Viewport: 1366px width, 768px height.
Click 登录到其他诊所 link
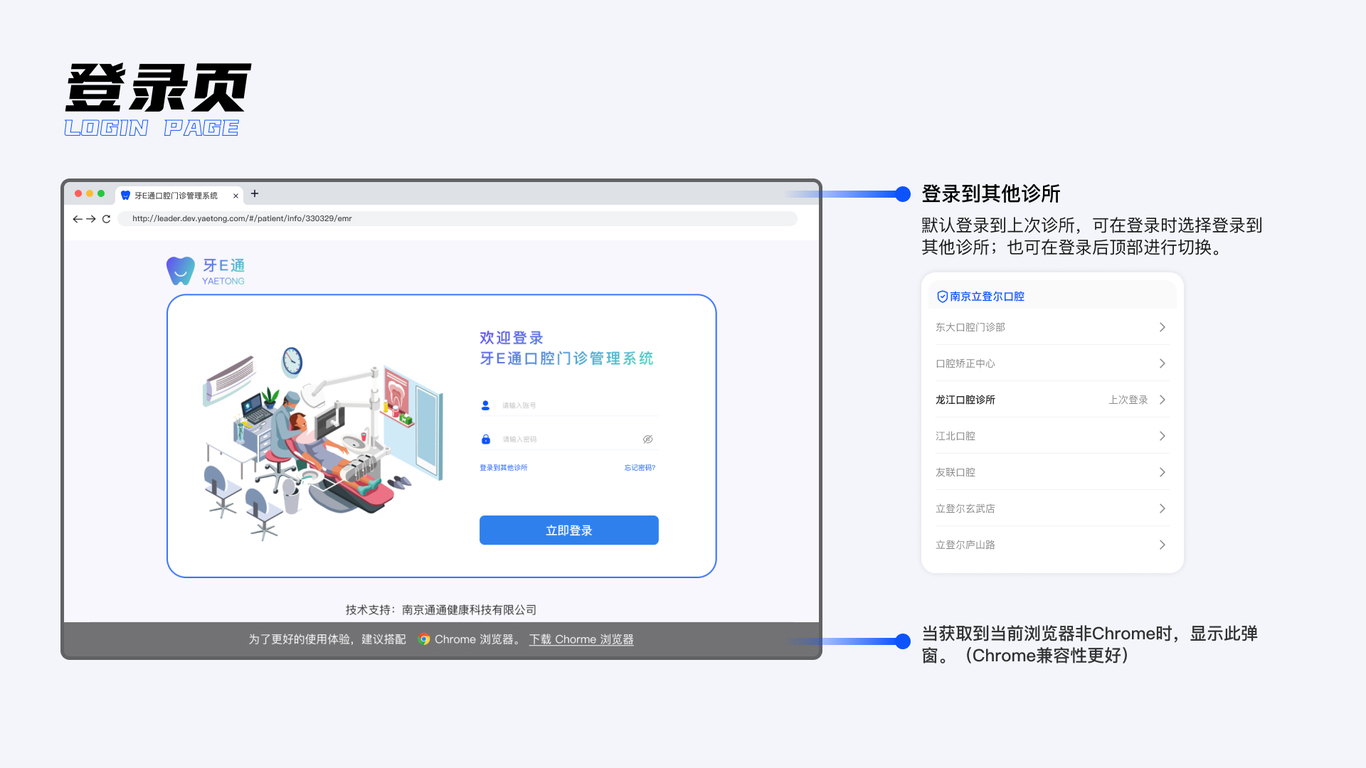[x=504, y=467]
